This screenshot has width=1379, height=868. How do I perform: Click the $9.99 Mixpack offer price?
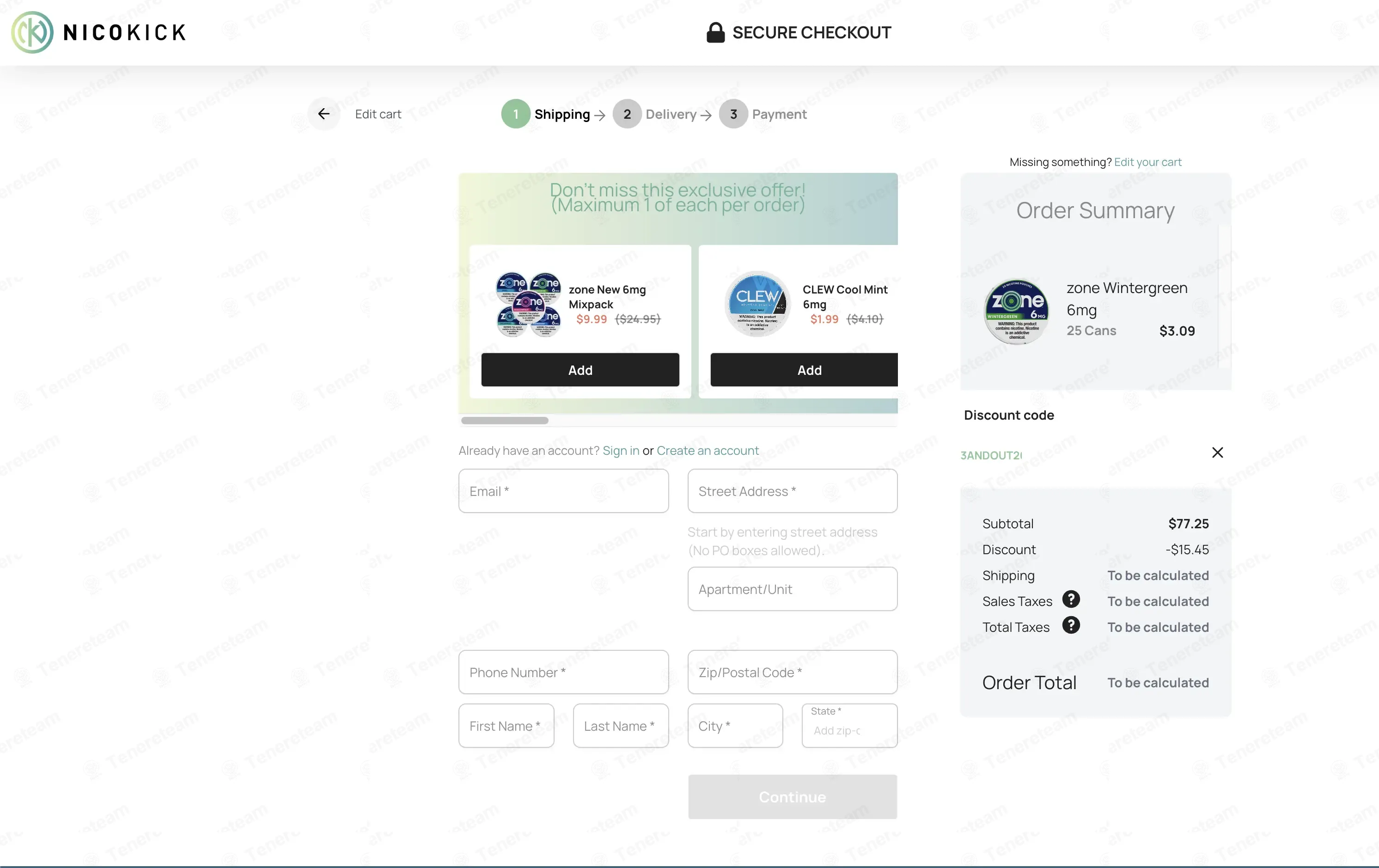tap(592, 319)
